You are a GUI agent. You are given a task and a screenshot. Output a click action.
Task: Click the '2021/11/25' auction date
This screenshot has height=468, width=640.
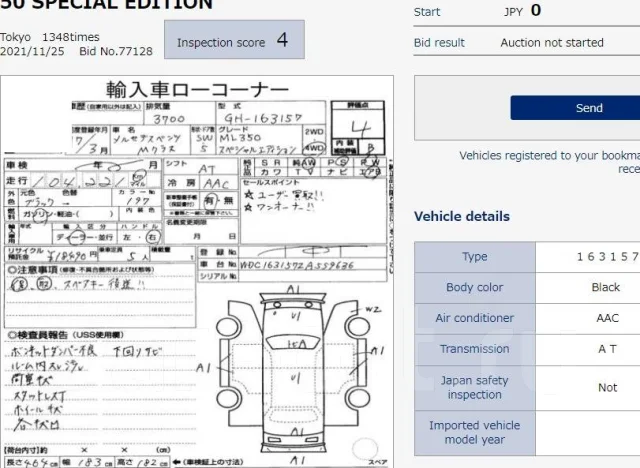click(32, 51)
